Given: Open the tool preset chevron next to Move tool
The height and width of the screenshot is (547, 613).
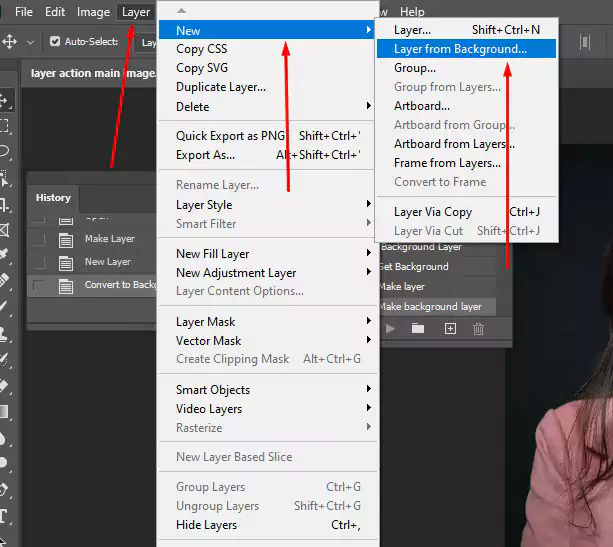Looking at the screenshot, I should click(30, 42).
